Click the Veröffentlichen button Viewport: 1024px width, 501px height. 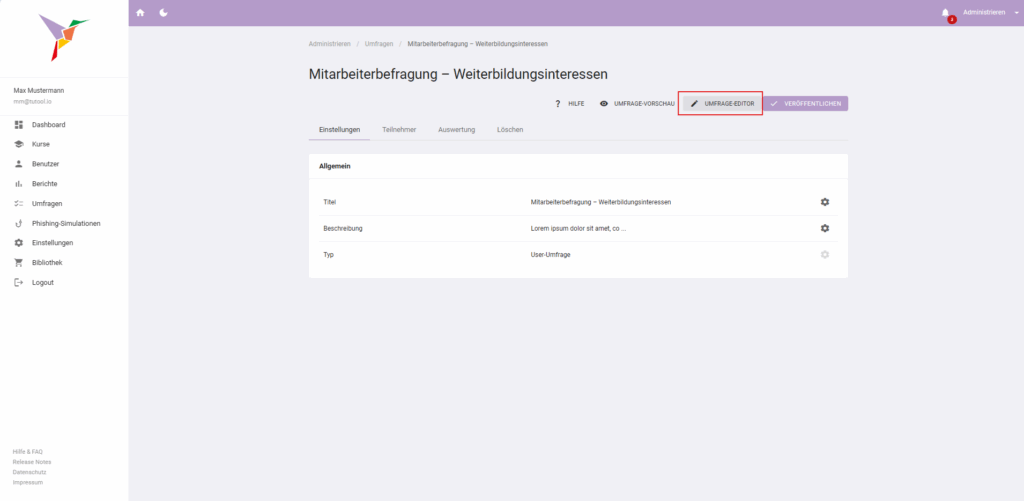tap(806, 104)
